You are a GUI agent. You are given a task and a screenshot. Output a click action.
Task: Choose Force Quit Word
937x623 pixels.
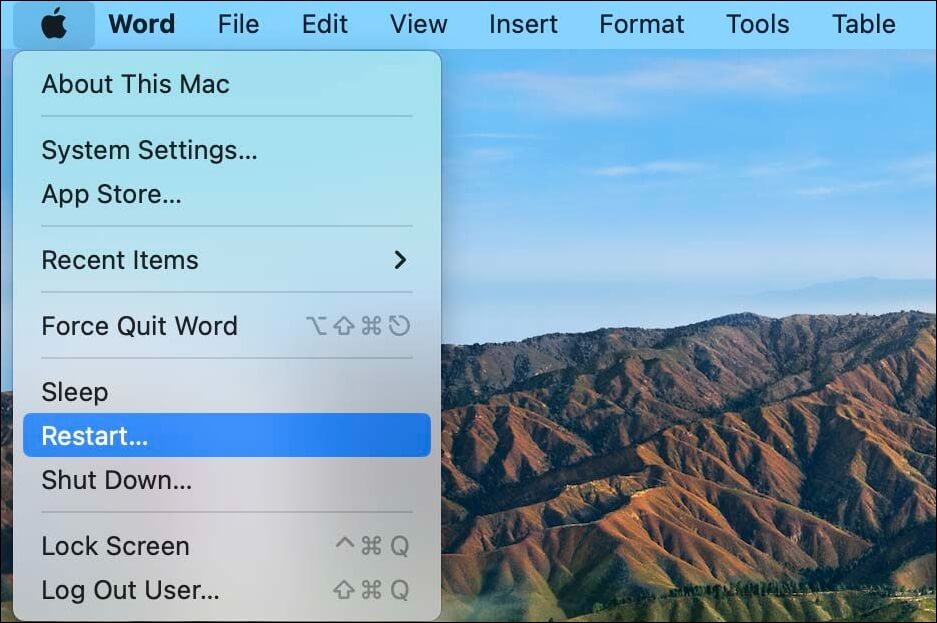226,326
